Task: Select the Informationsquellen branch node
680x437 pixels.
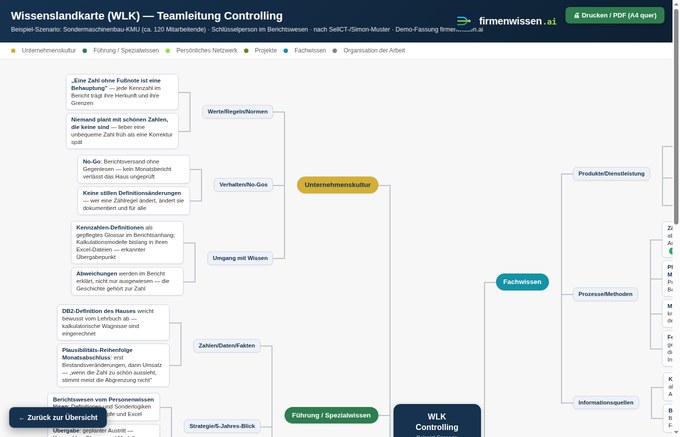Action: 605,403
